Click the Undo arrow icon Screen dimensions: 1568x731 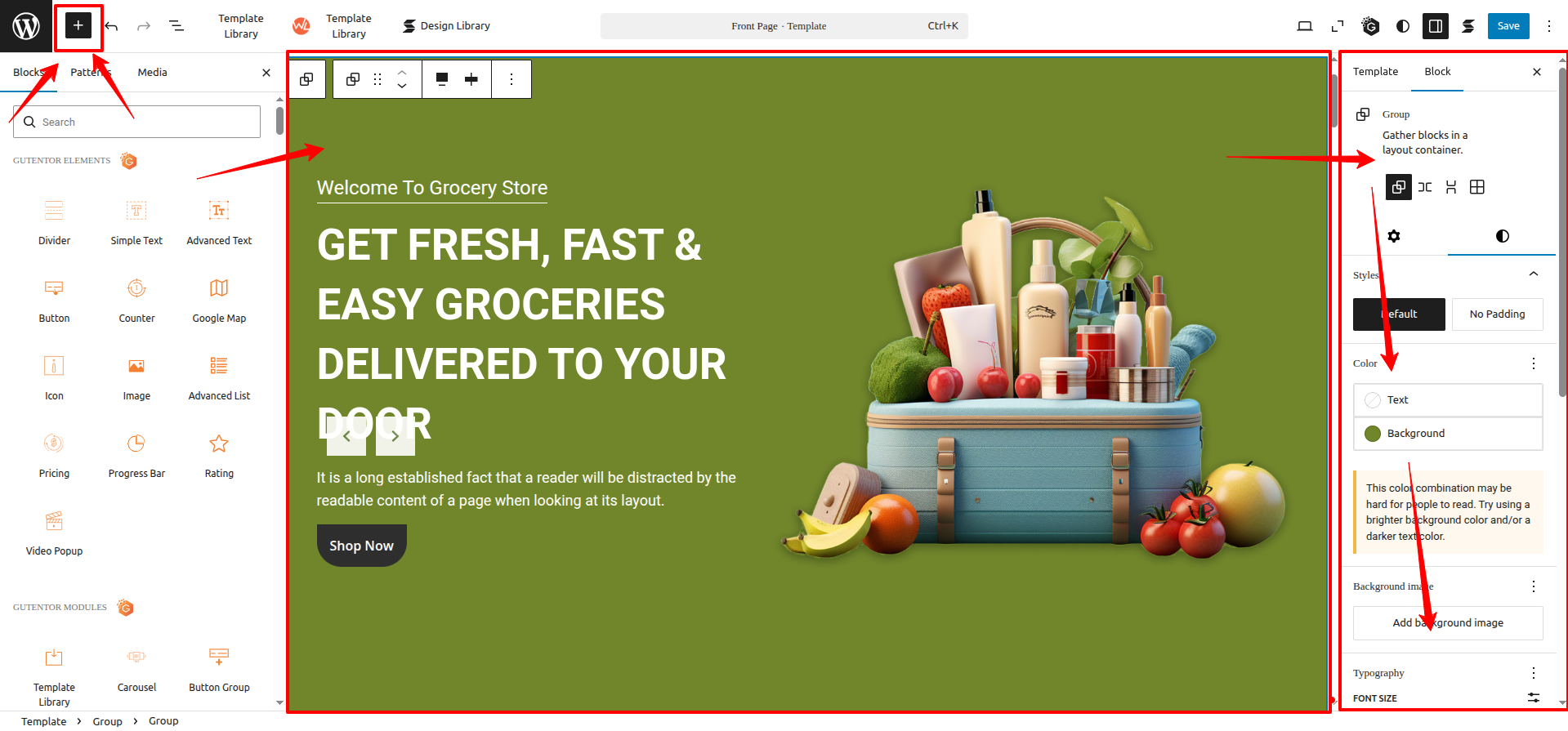point(112,26)
